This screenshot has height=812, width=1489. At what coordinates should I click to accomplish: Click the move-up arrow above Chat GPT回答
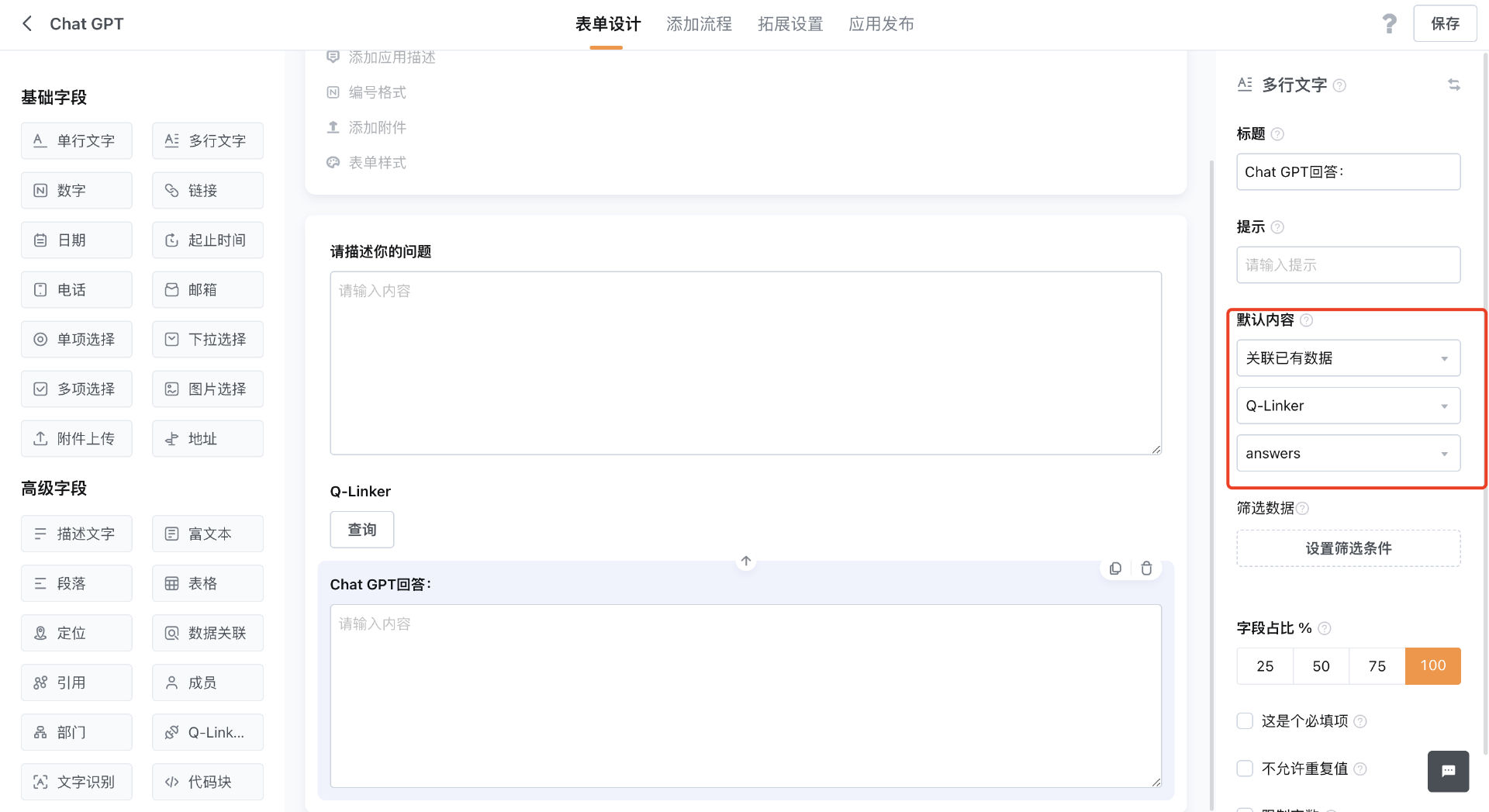pyautogui.click(x=745, y=561)
